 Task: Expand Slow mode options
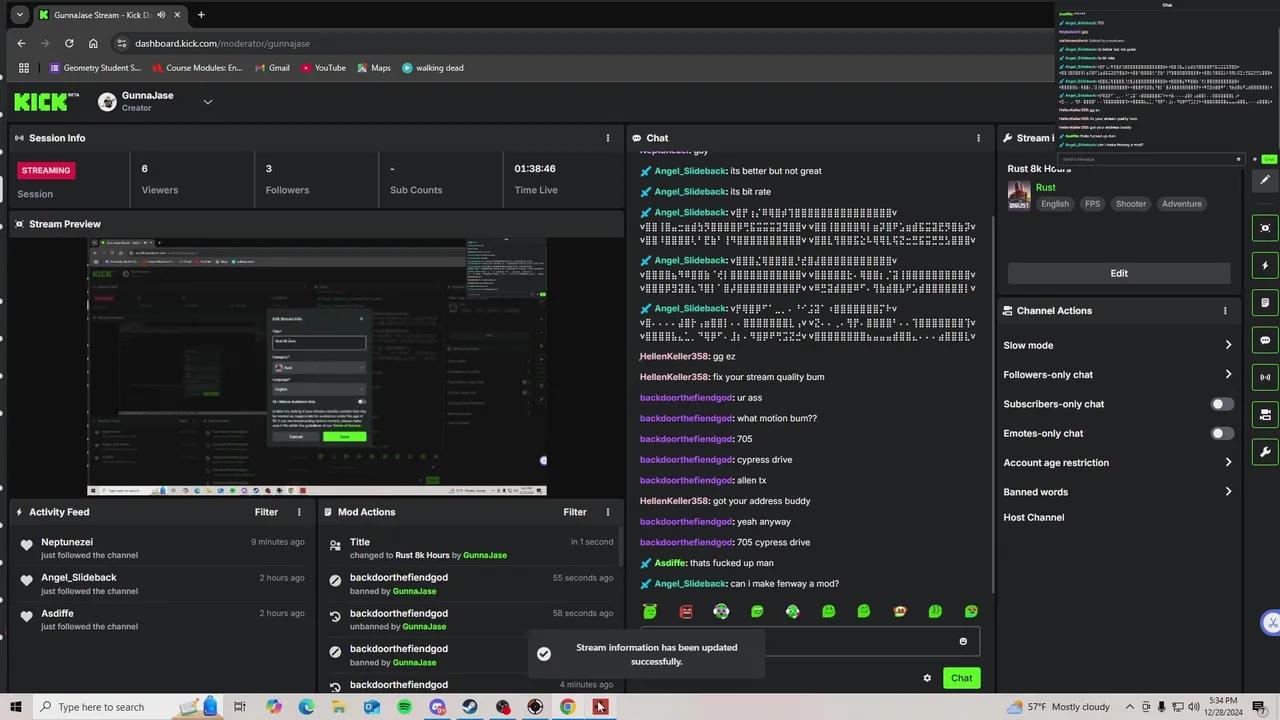[x=1228, y=345]
